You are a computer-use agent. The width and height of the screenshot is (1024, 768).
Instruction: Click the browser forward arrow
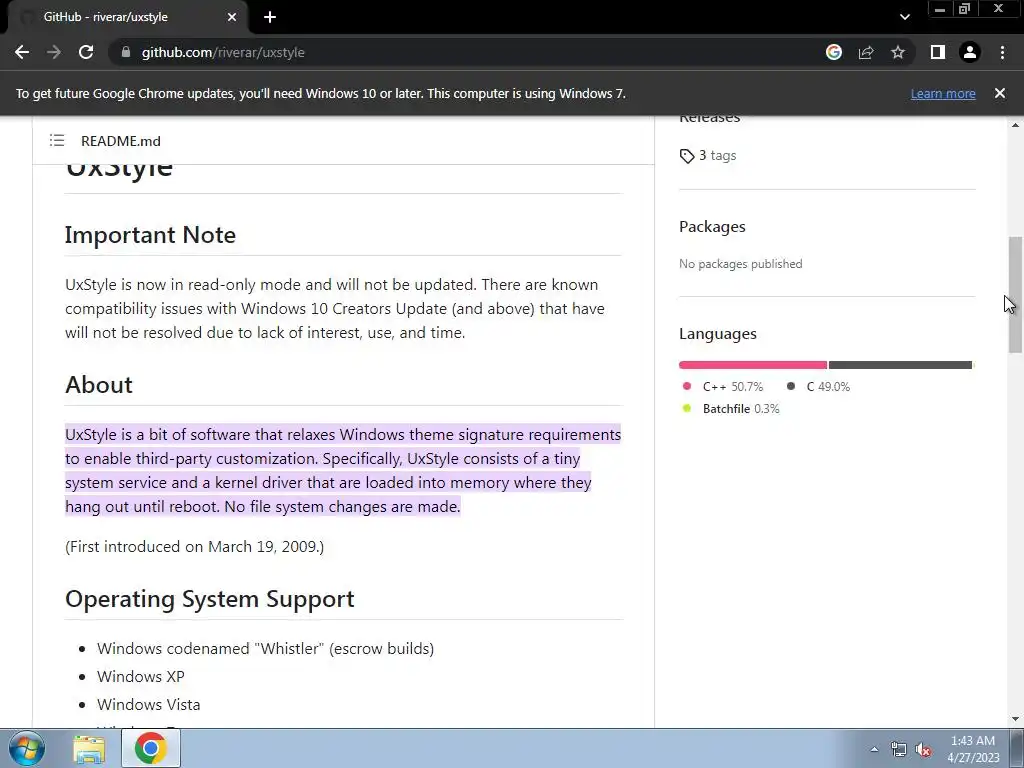coord(54,52)
